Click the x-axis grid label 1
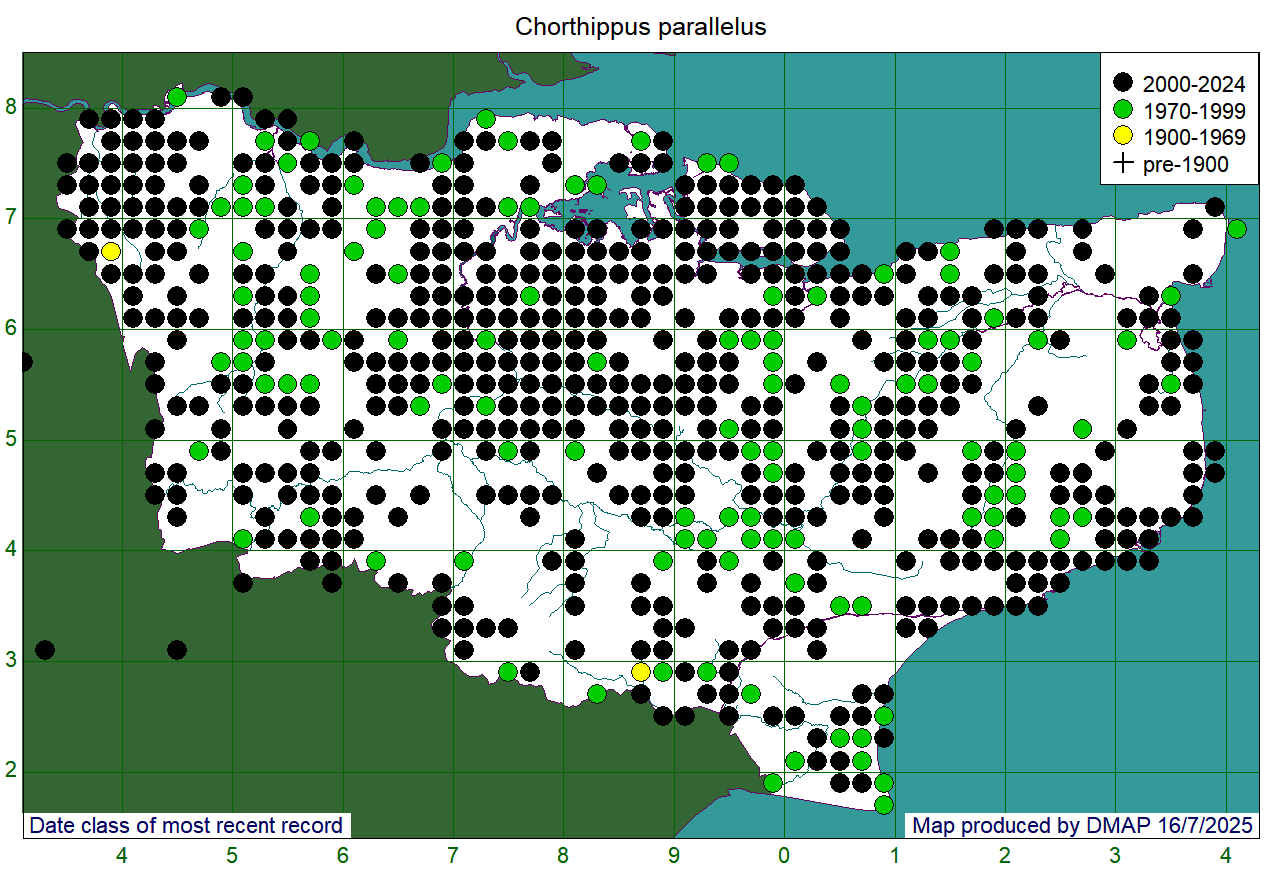This screenshot has width=1283, height=872. tap(895, 855)
